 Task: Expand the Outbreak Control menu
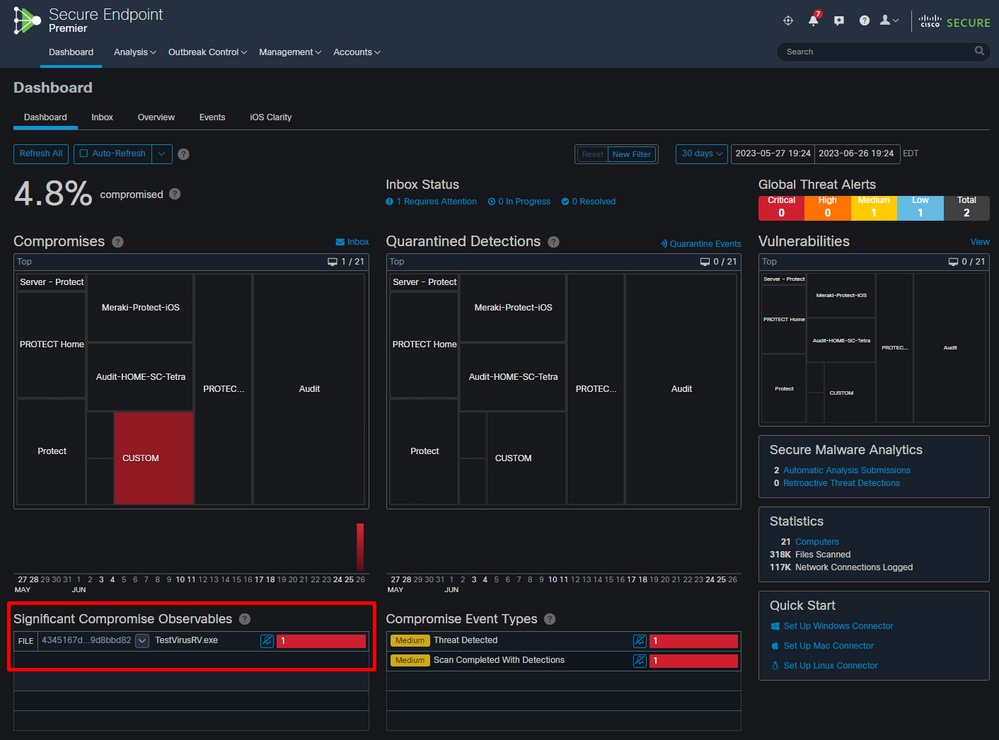207,52
